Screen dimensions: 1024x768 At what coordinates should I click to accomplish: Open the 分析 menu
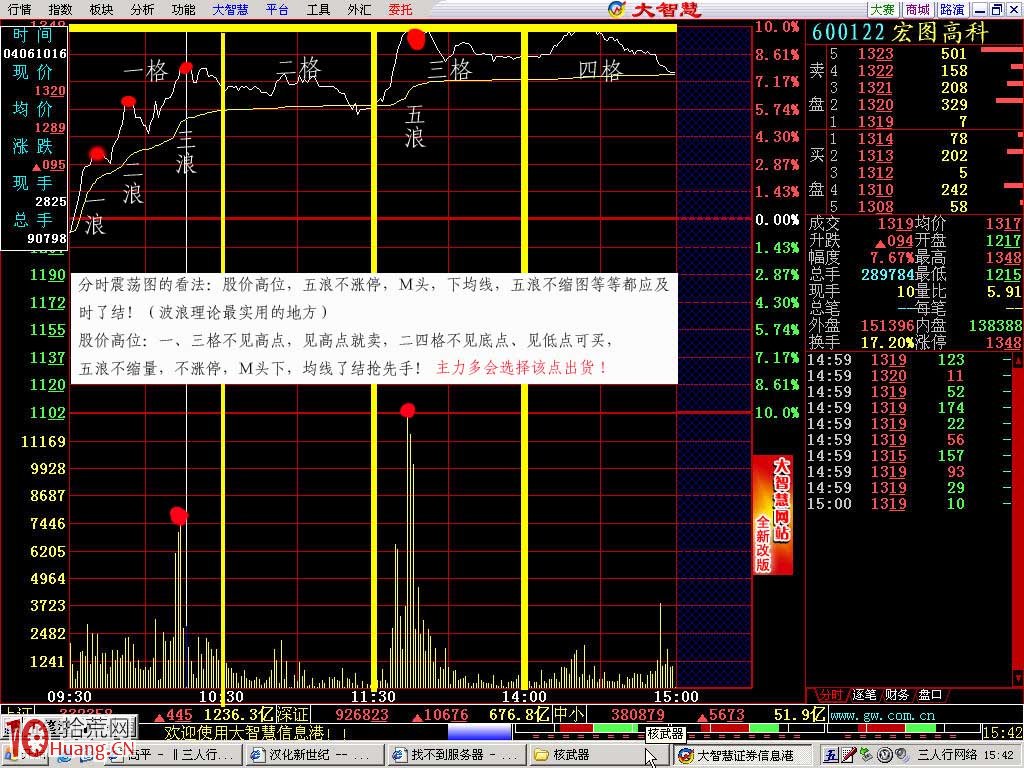[142, 10]
